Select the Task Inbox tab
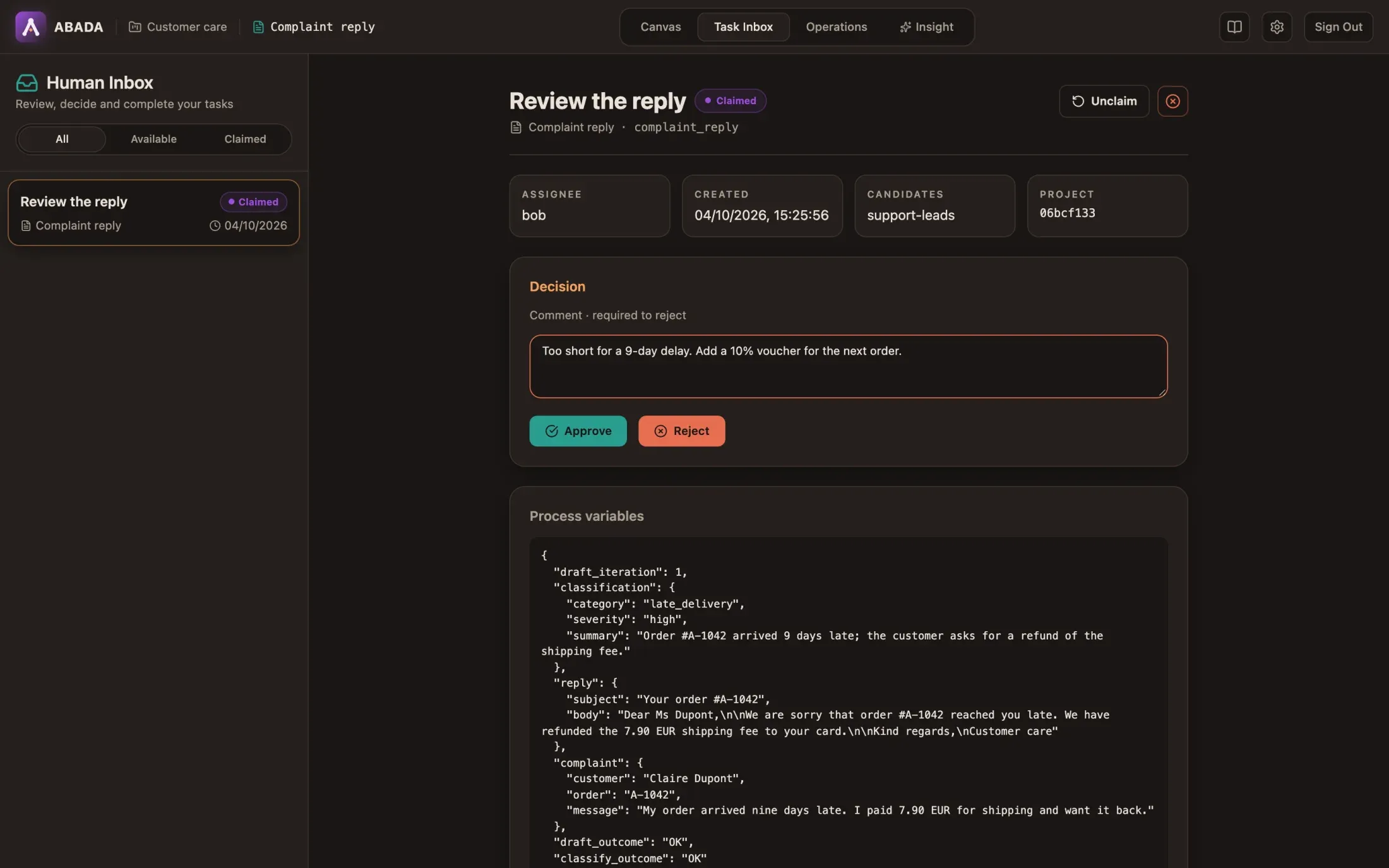 click(x=743, y=27)
